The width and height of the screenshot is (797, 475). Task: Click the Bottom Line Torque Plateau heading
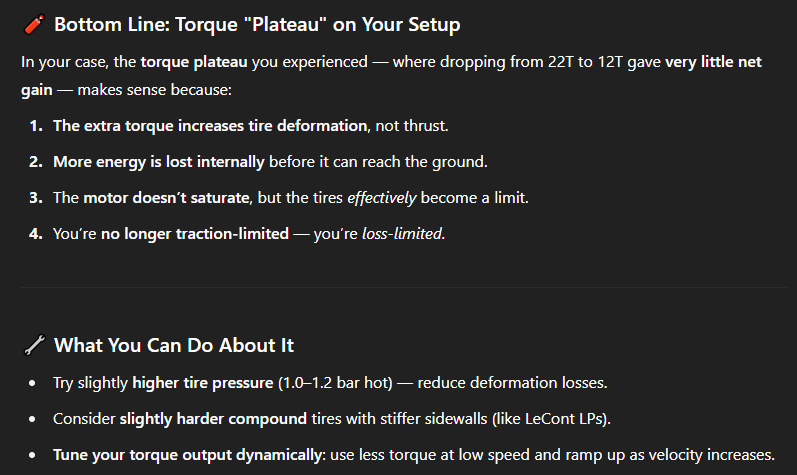tap(257, 24)
